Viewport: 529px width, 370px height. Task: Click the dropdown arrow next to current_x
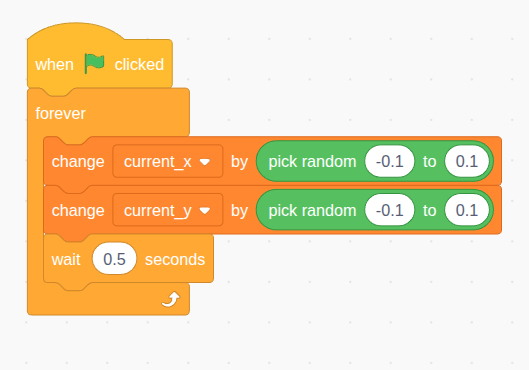click(x=205, y=162)
